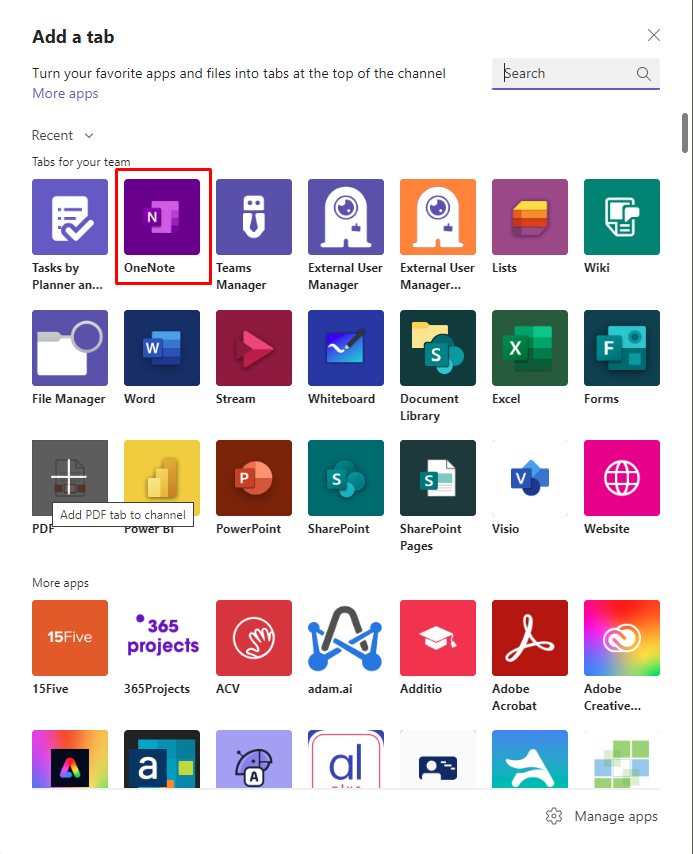Screen dimensions: 693x854
Task: Open the purple External User Manager app
Action: pos(346,217)
